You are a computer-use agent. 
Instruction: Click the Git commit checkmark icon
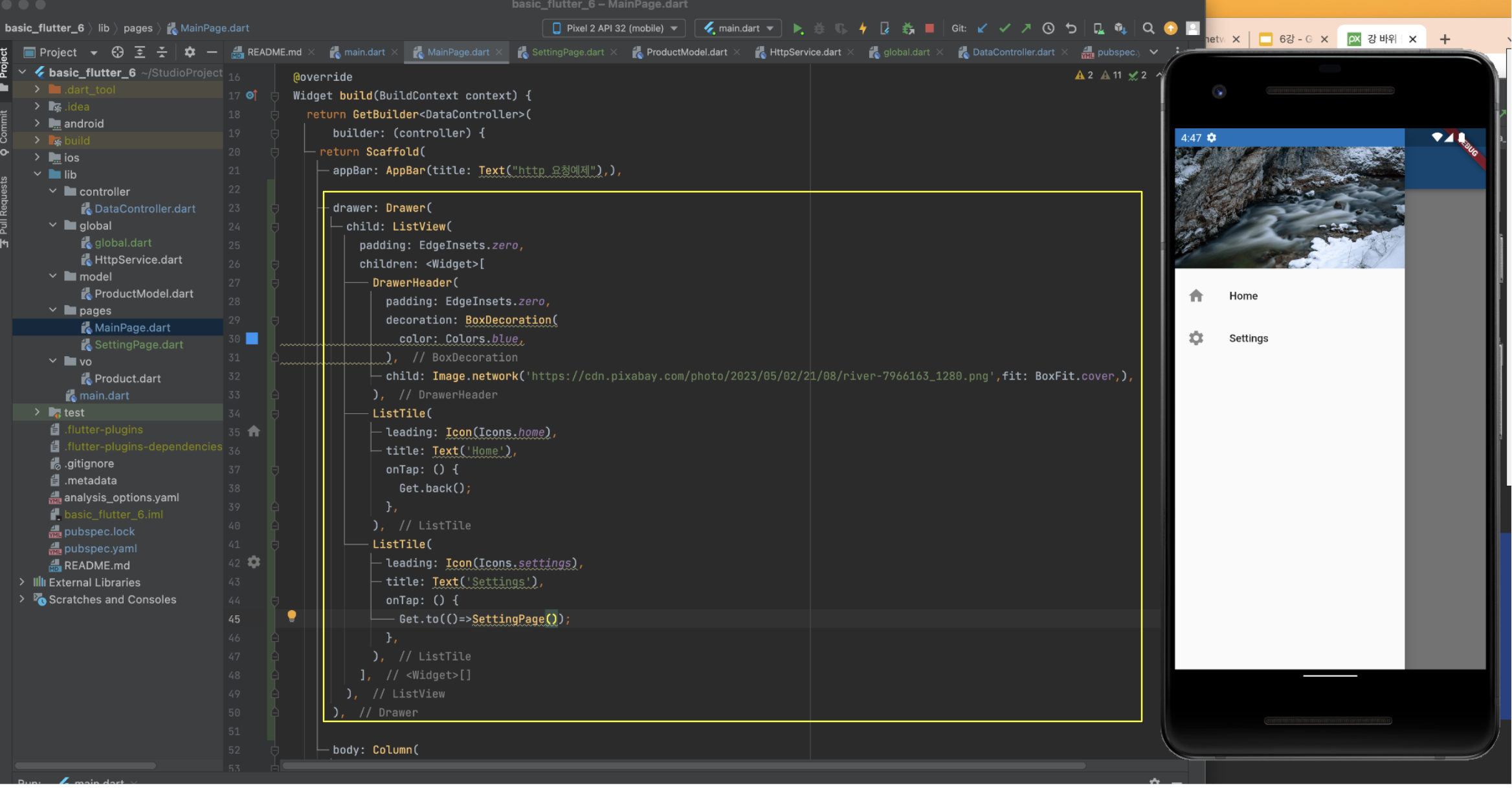pyautogui.click(x=1005, y=28)
